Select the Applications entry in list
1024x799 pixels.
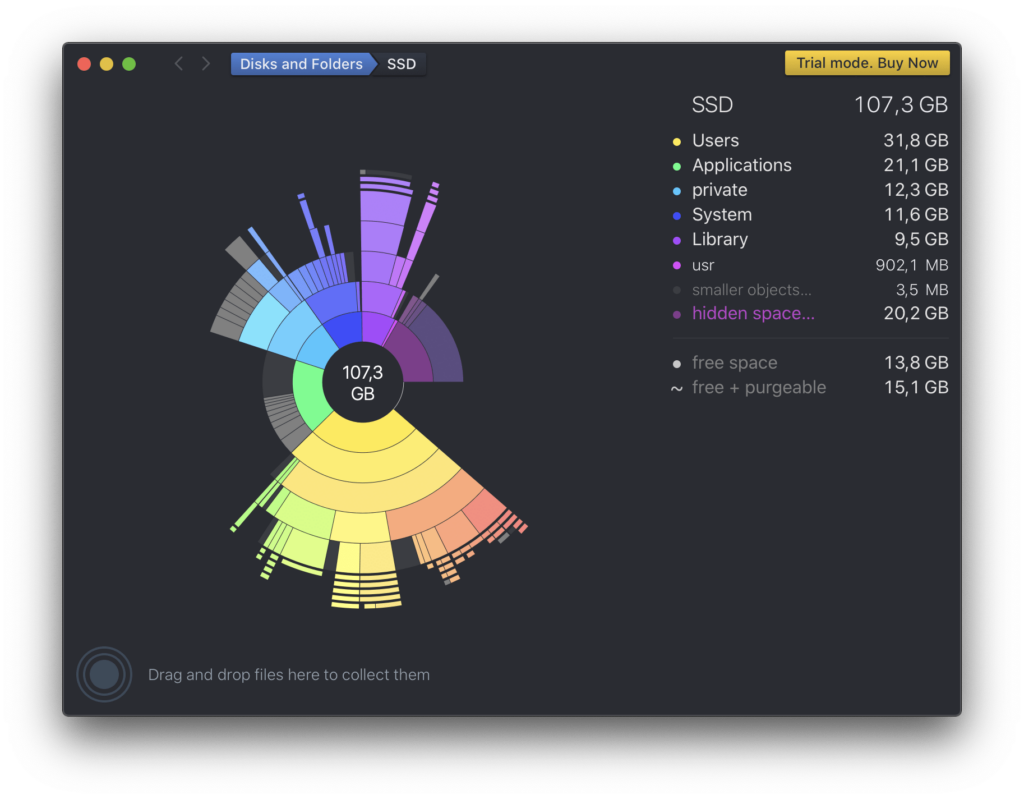click(741, 166)
